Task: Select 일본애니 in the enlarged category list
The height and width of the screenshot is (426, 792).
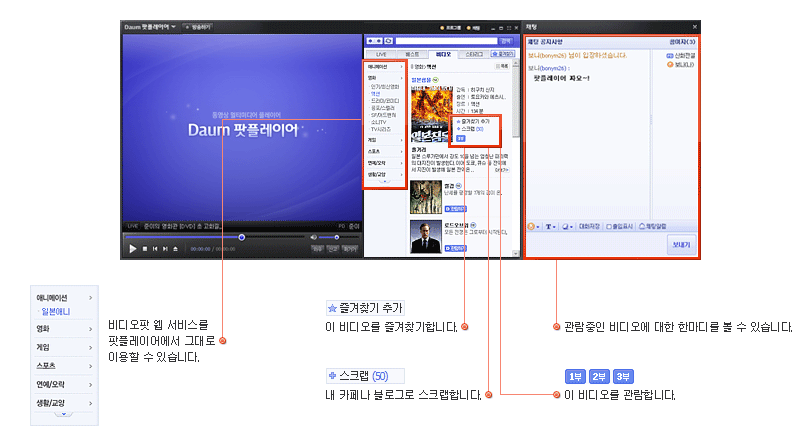Action: pos(56,312)
